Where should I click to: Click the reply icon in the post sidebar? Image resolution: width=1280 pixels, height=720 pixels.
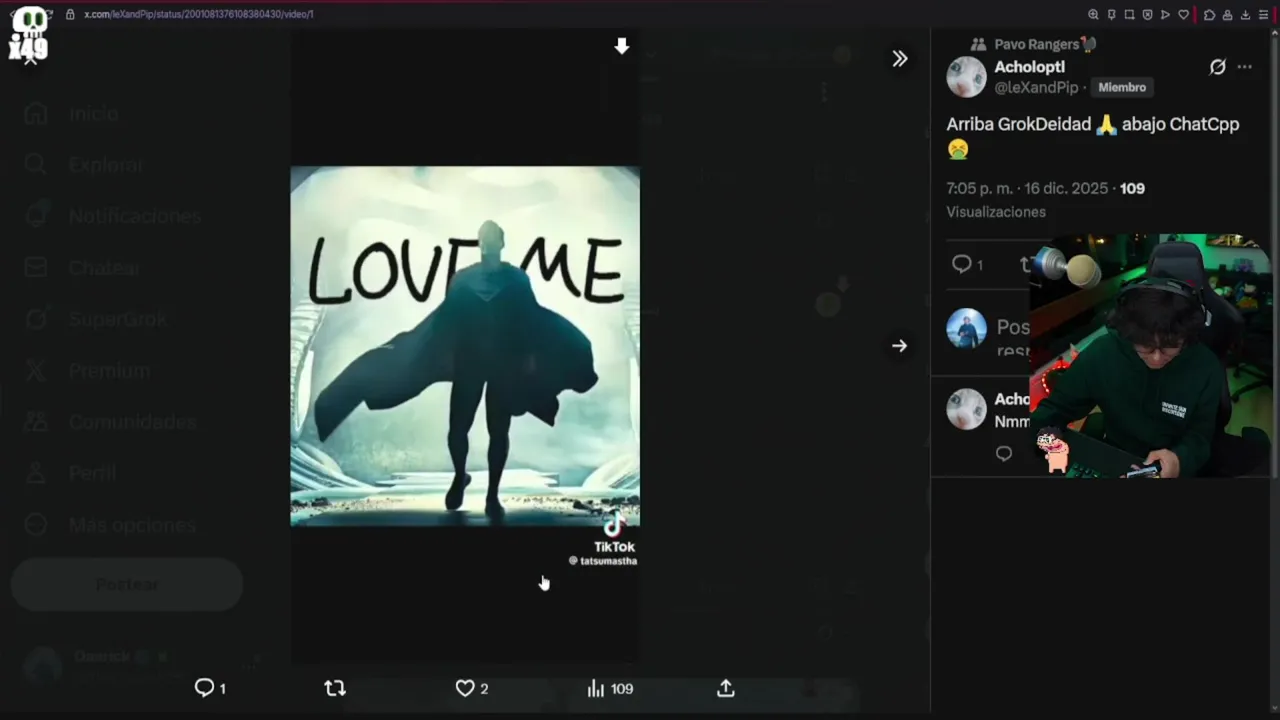[962, 264]
